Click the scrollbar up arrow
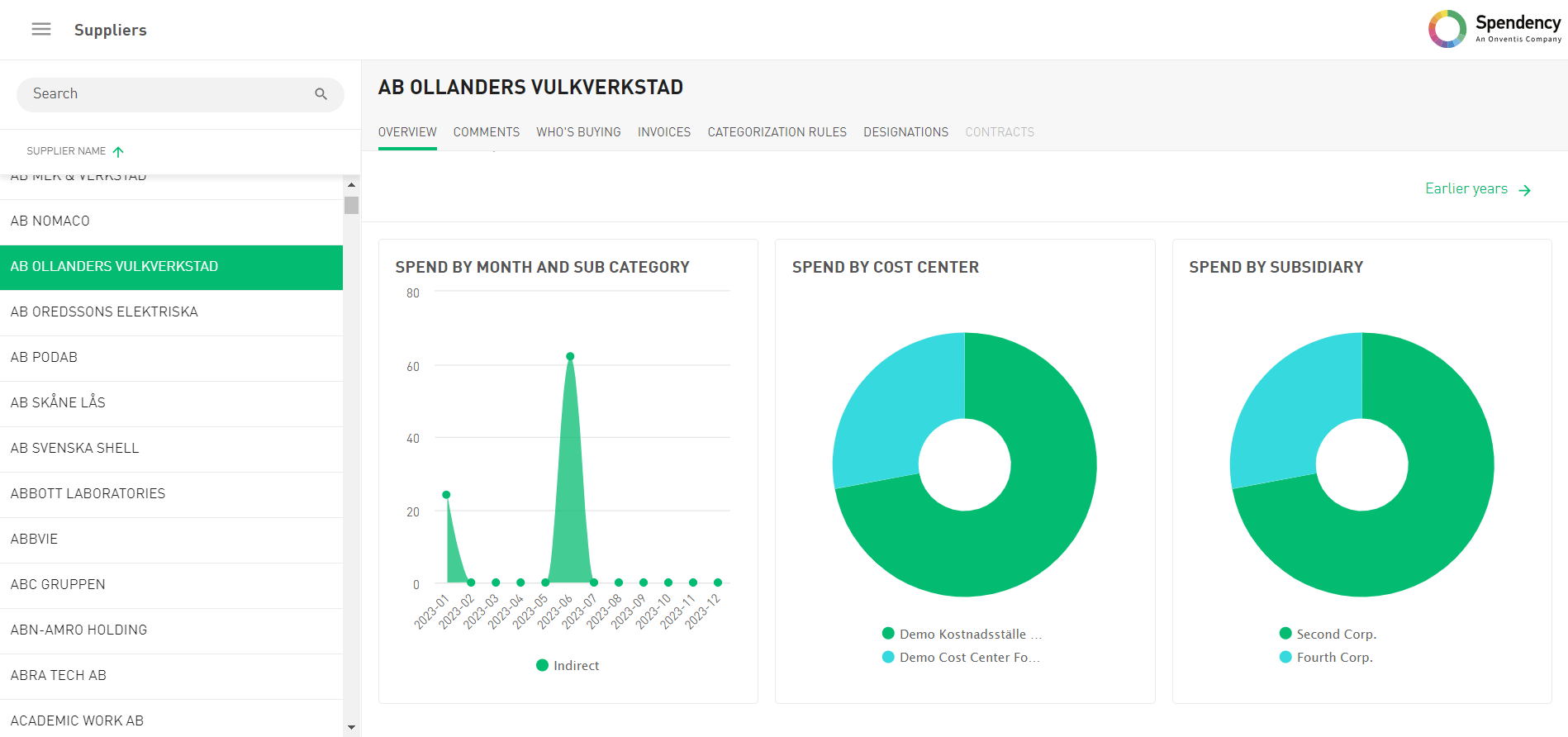Viewport: 1568px width, 737px height. coord(352,185)
